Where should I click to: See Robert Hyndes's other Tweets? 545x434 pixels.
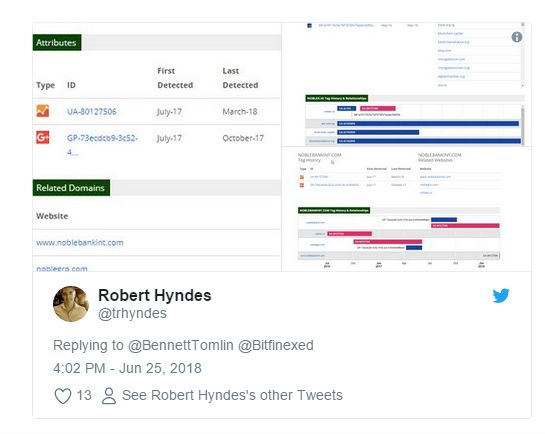click(232, 395)
